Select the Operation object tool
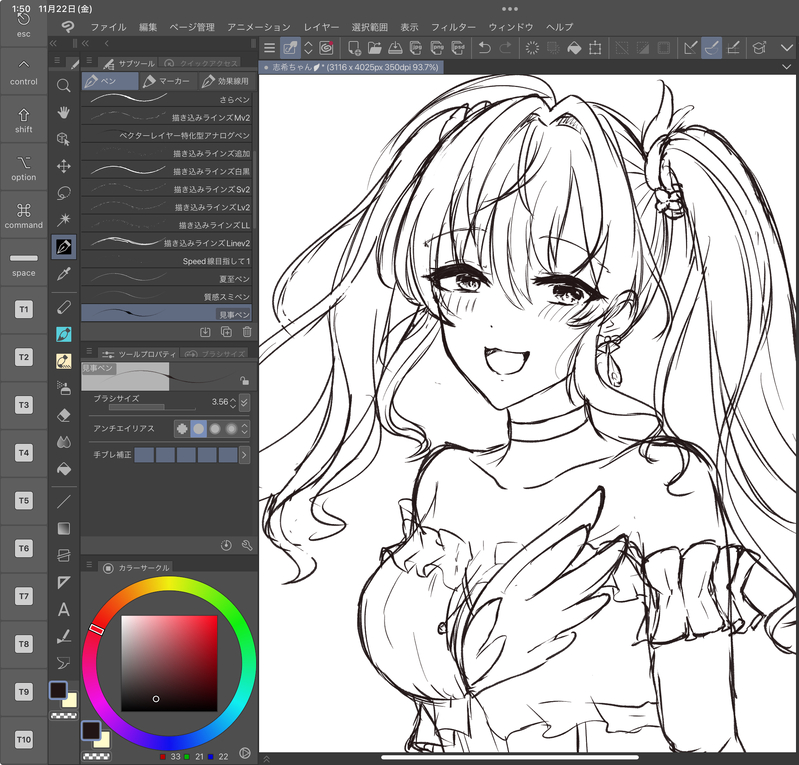Image resolution: width=799 pixels, height=765 pixels. [64, 139]
